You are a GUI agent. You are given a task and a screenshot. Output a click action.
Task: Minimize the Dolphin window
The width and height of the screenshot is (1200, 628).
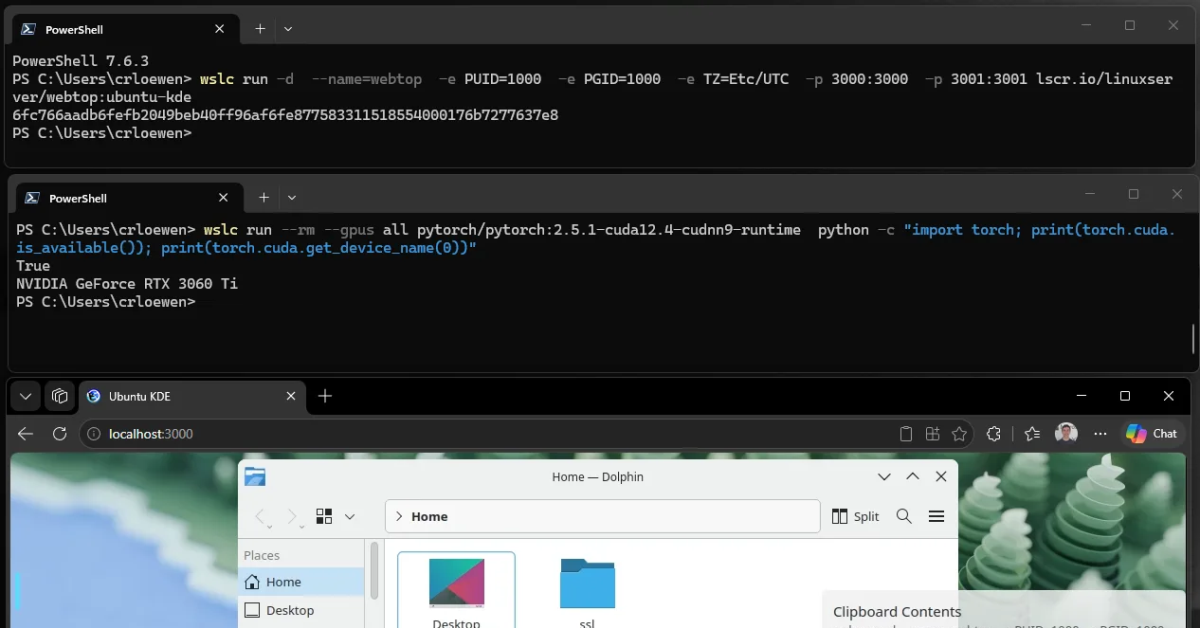pyautogui.click(x=884, y=477)
